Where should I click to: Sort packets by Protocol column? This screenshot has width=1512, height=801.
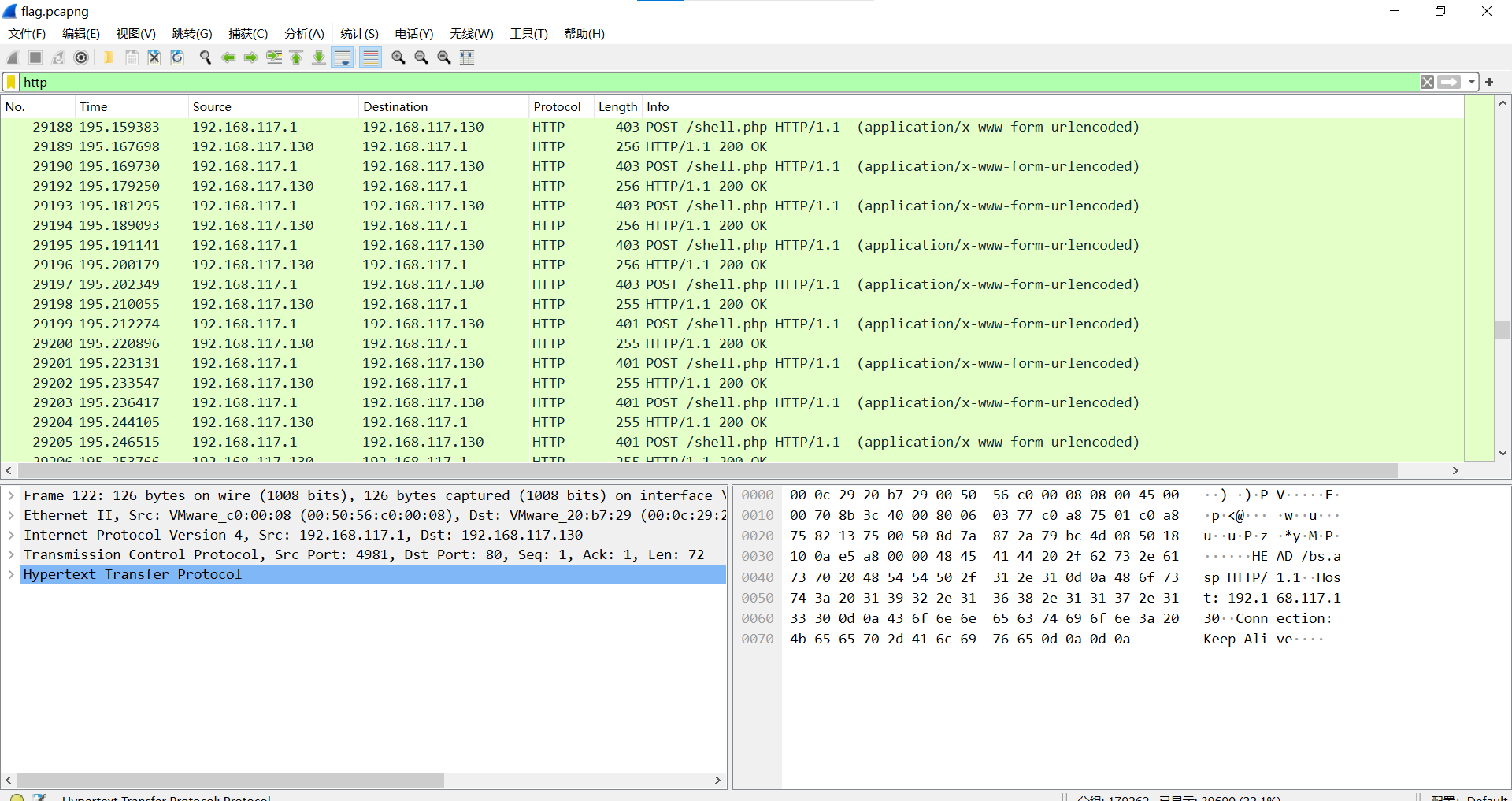click(x=561, y=106)
